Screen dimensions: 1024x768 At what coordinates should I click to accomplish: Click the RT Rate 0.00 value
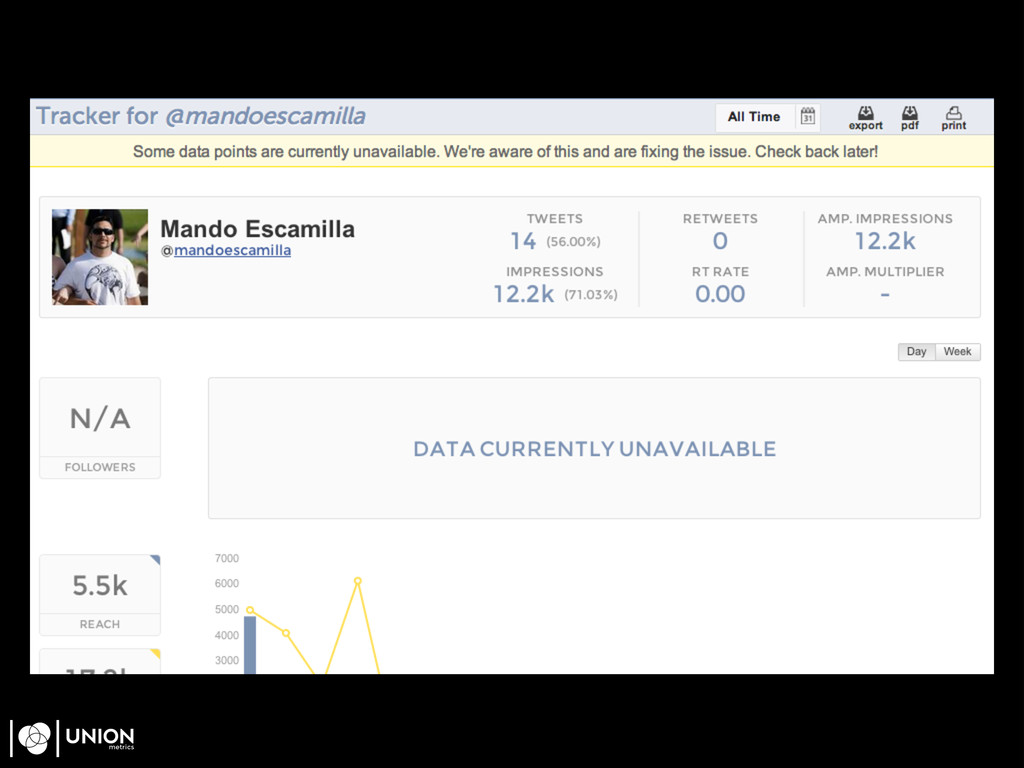coord(720,294)
